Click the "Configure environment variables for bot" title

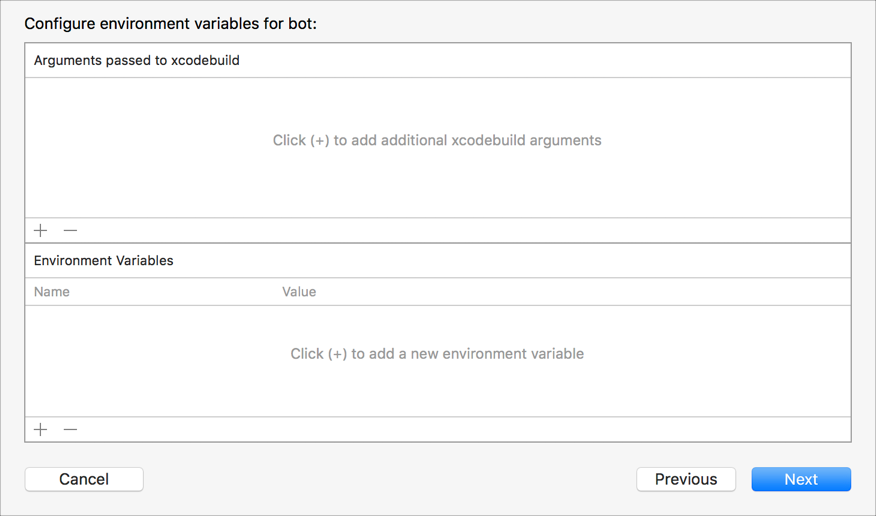click(170, 23)
